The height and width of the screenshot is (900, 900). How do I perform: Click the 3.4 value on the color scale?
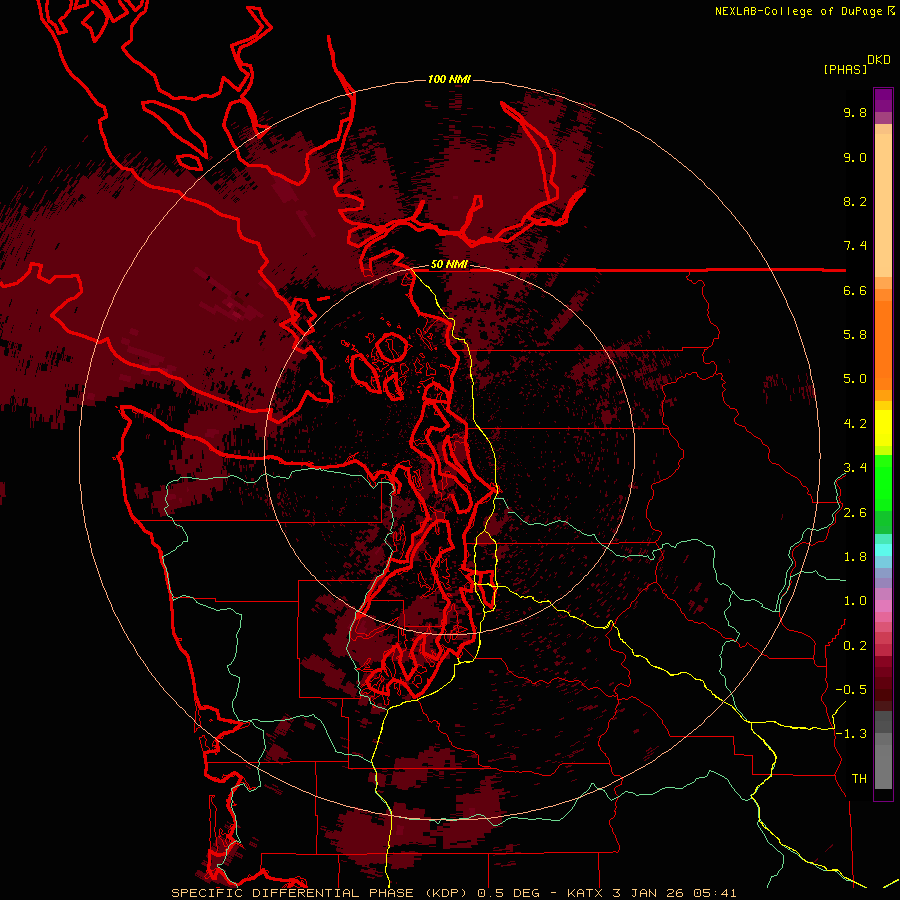(855, 468)
